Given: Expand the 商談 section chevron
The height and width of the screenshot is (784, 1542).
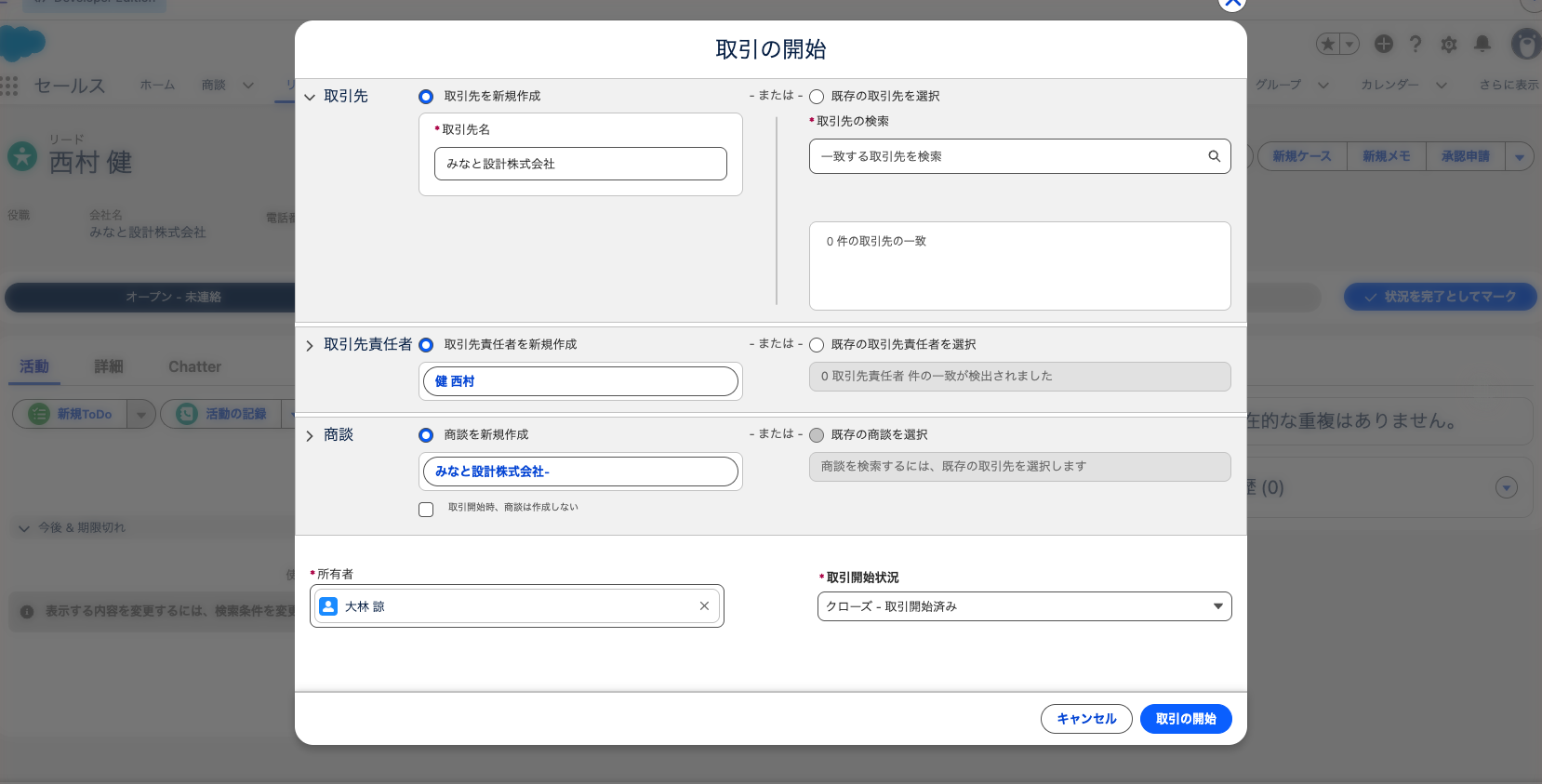Looking at the screenshot, I should 310,436.
